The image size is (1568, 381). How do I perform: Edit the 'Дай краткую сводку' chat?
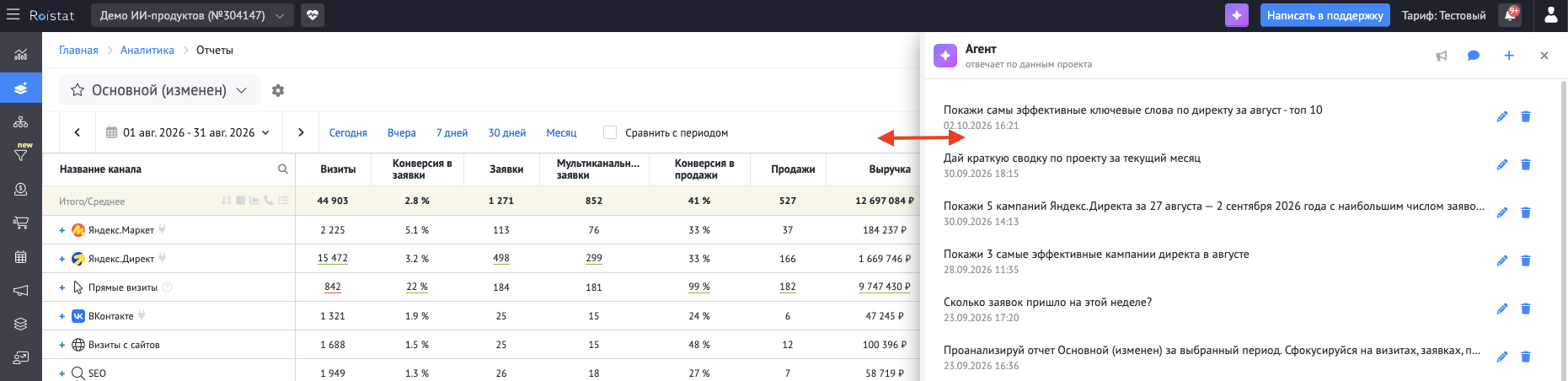coord(1502,164)
